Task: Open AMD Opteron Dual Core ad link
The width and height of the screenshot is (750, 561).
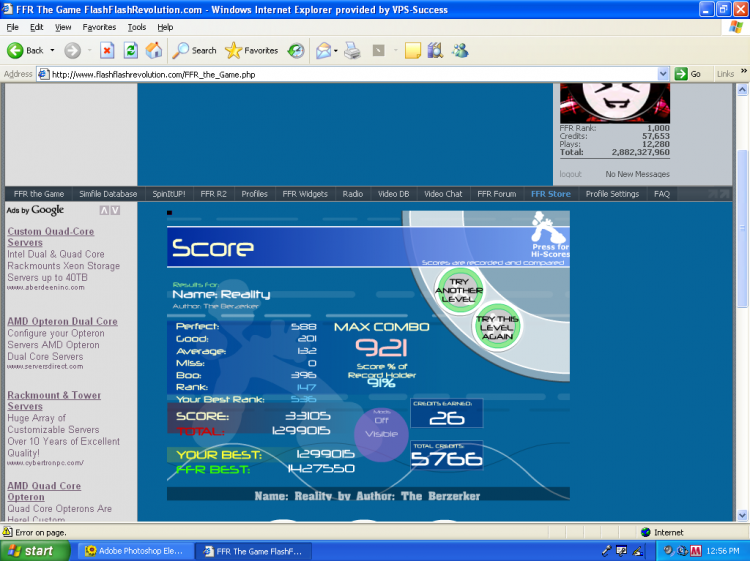Action: tap(62, 321)
